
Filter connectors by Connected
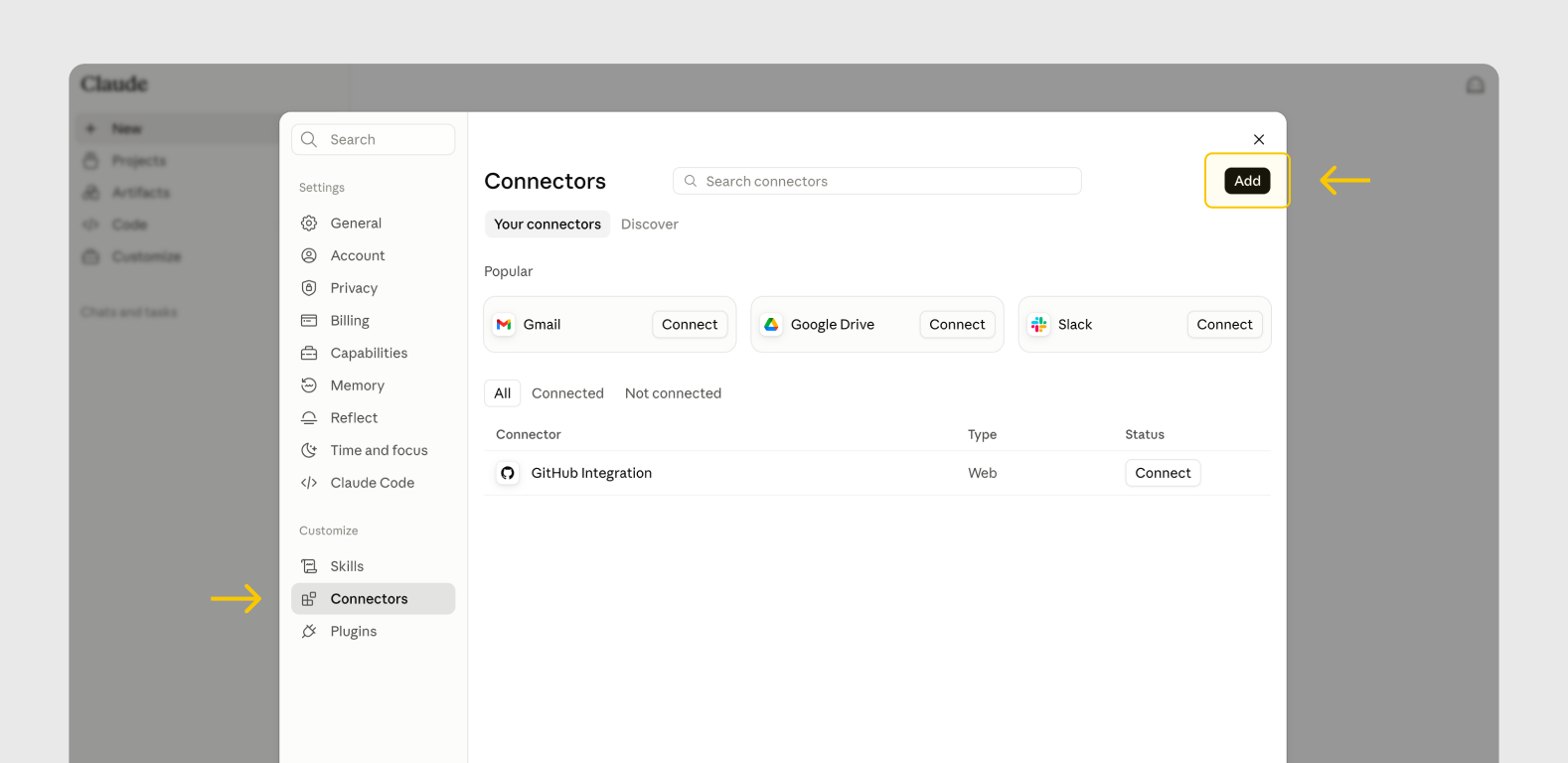click(567, 393)
